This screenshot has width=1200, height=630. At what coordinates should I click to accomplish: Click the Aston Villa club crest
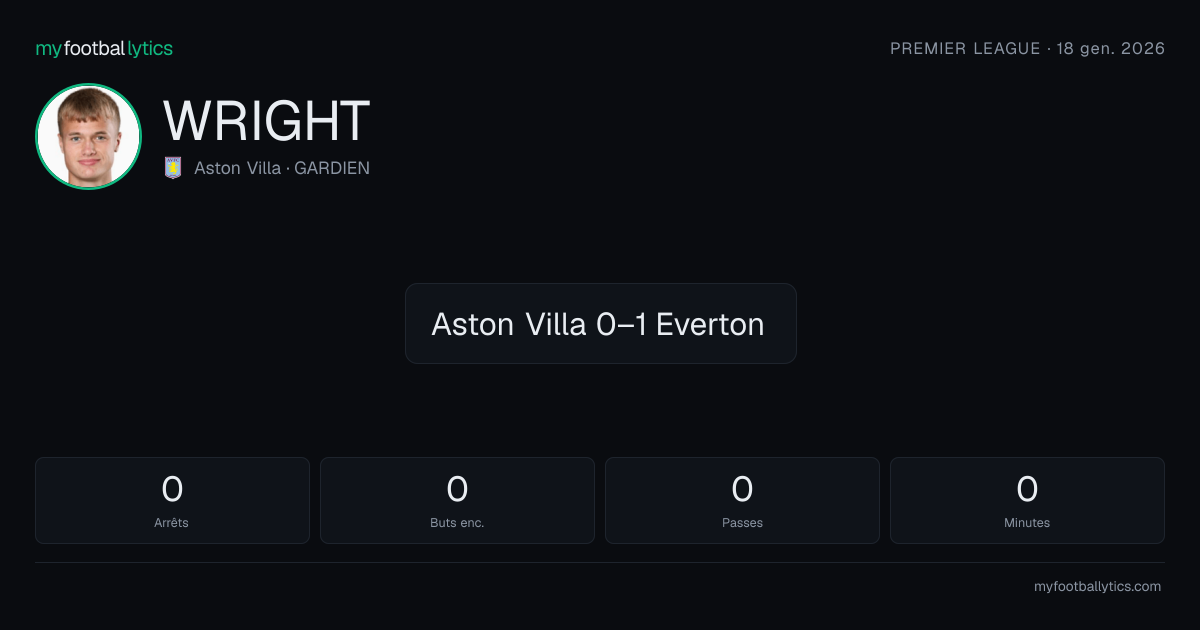click(173, 168)
